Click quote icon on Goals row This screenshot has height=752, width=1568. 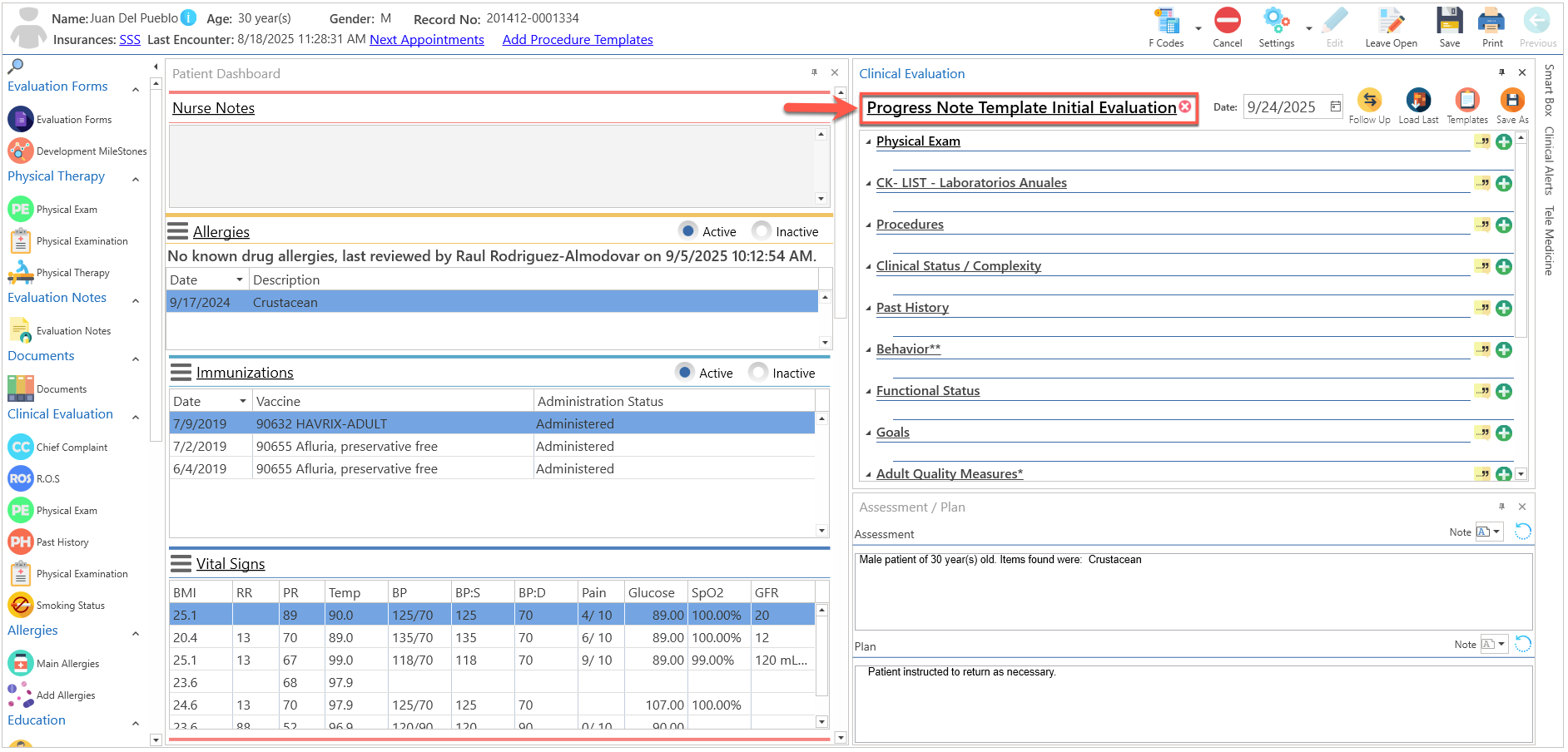pyautogui.click(x=1482, y=433)
